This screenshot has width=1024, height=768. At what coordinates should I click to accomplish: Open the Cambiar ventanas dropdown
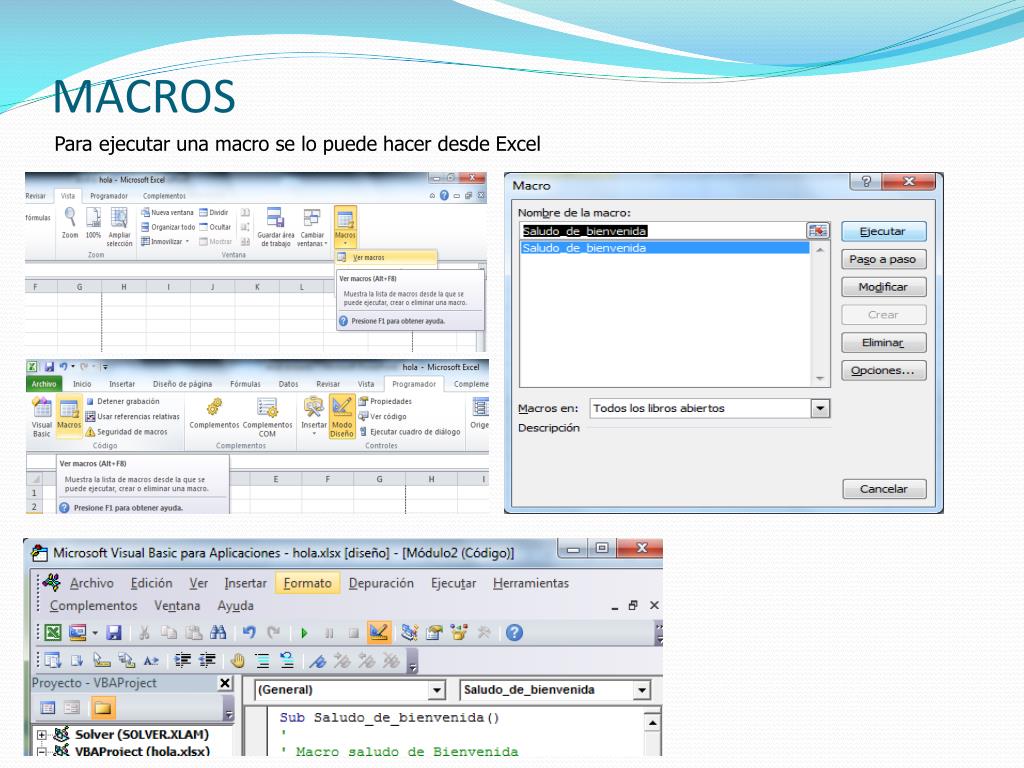[312, 227]
